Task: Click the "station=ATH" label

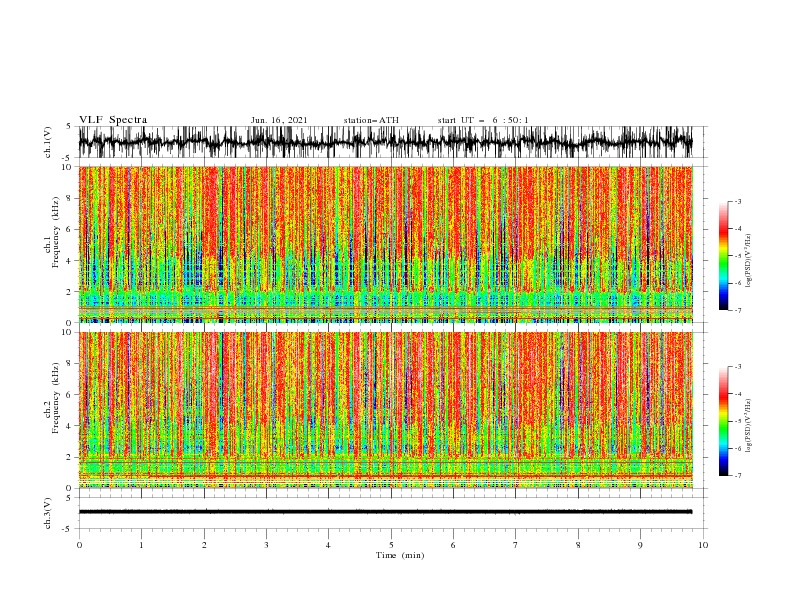Action: pos(371,120)
